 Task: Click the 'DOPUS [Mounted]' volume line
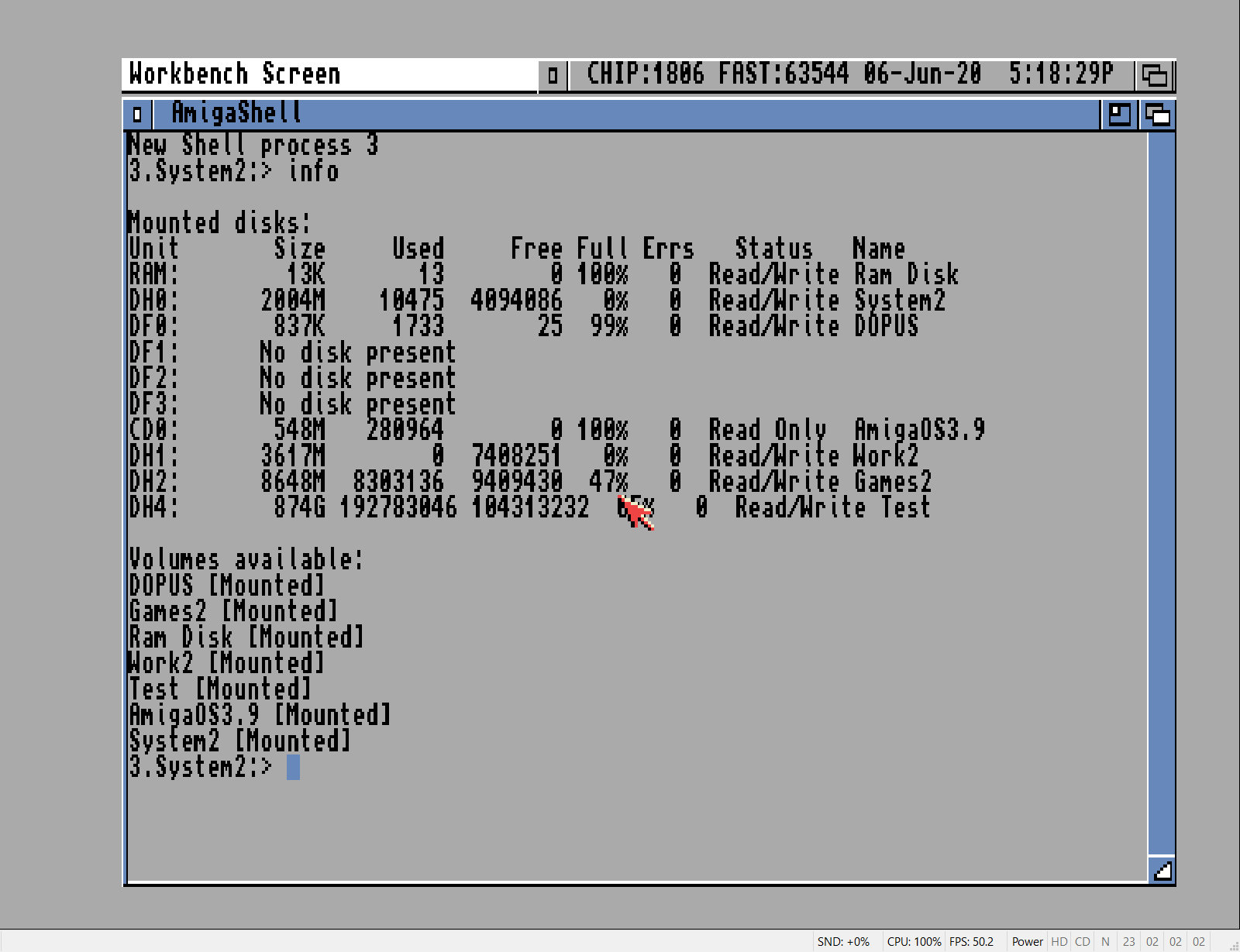[x=226, y=584]
